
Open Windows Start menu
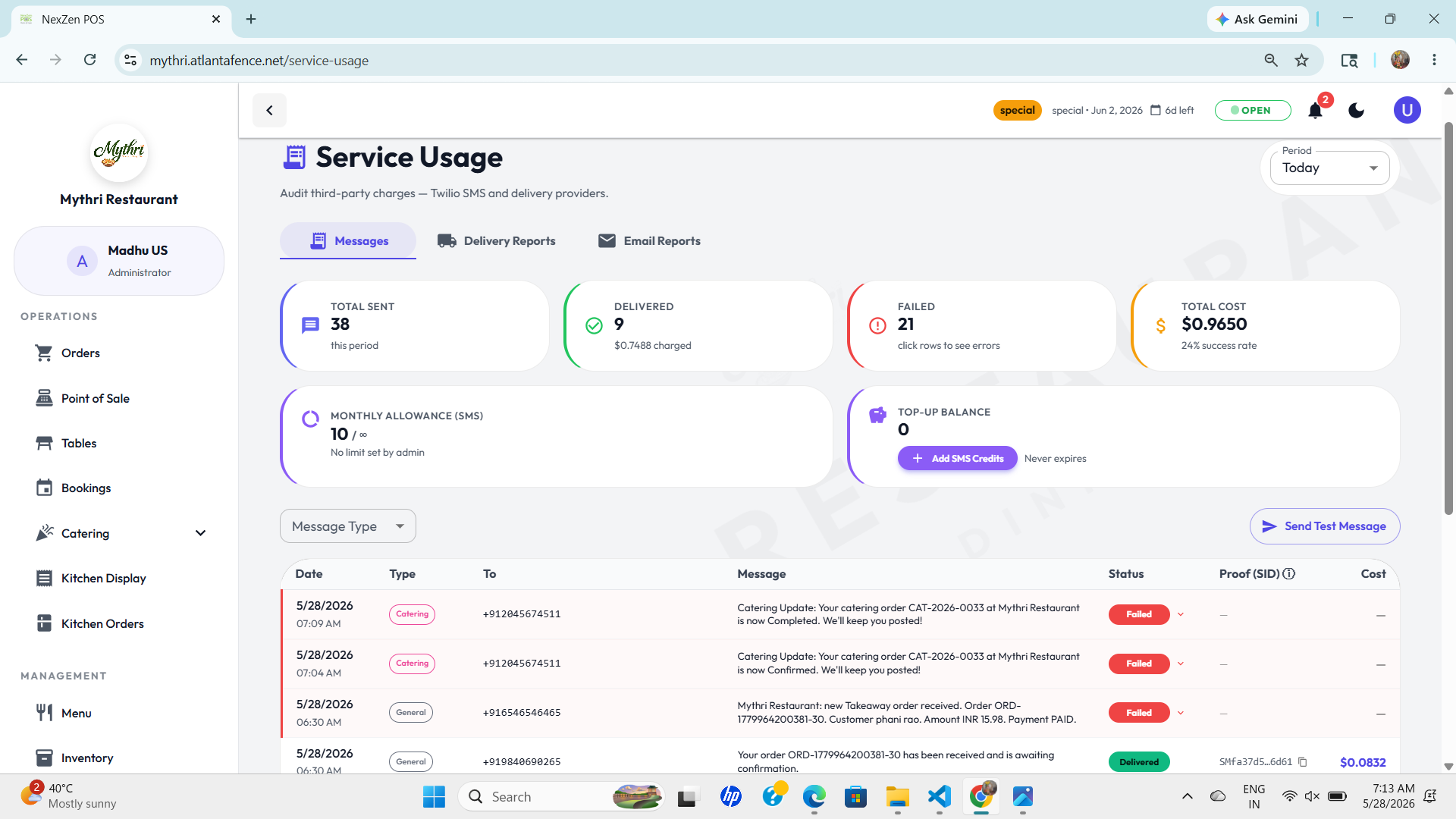(434, 797)
